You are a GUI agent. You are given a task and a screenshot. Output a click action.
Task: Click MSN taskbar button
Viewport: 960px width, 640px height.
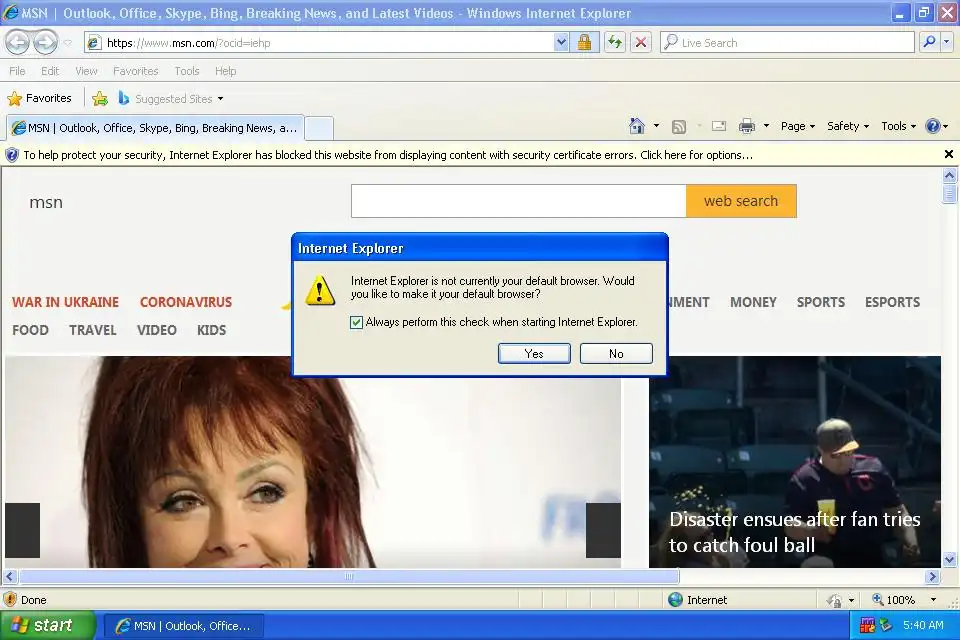184,626
